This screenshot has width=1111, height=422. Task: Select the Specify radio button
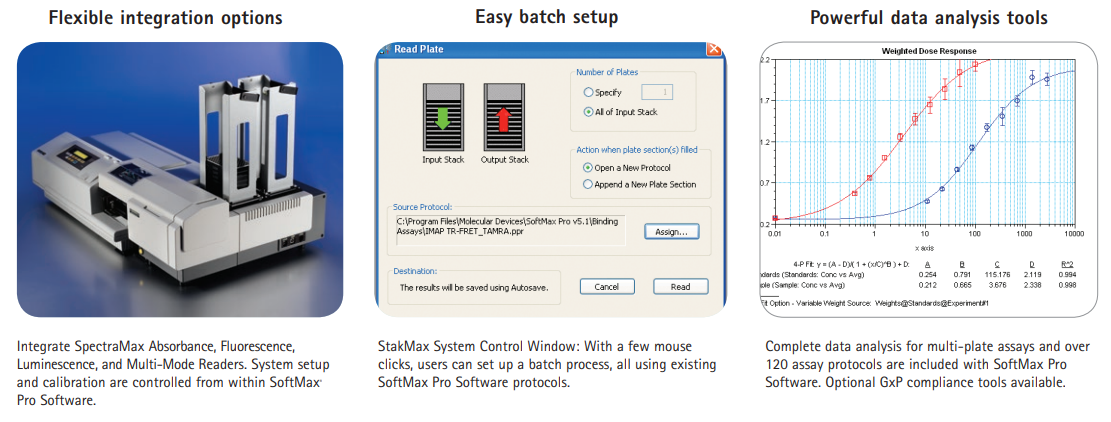point(588,92)
